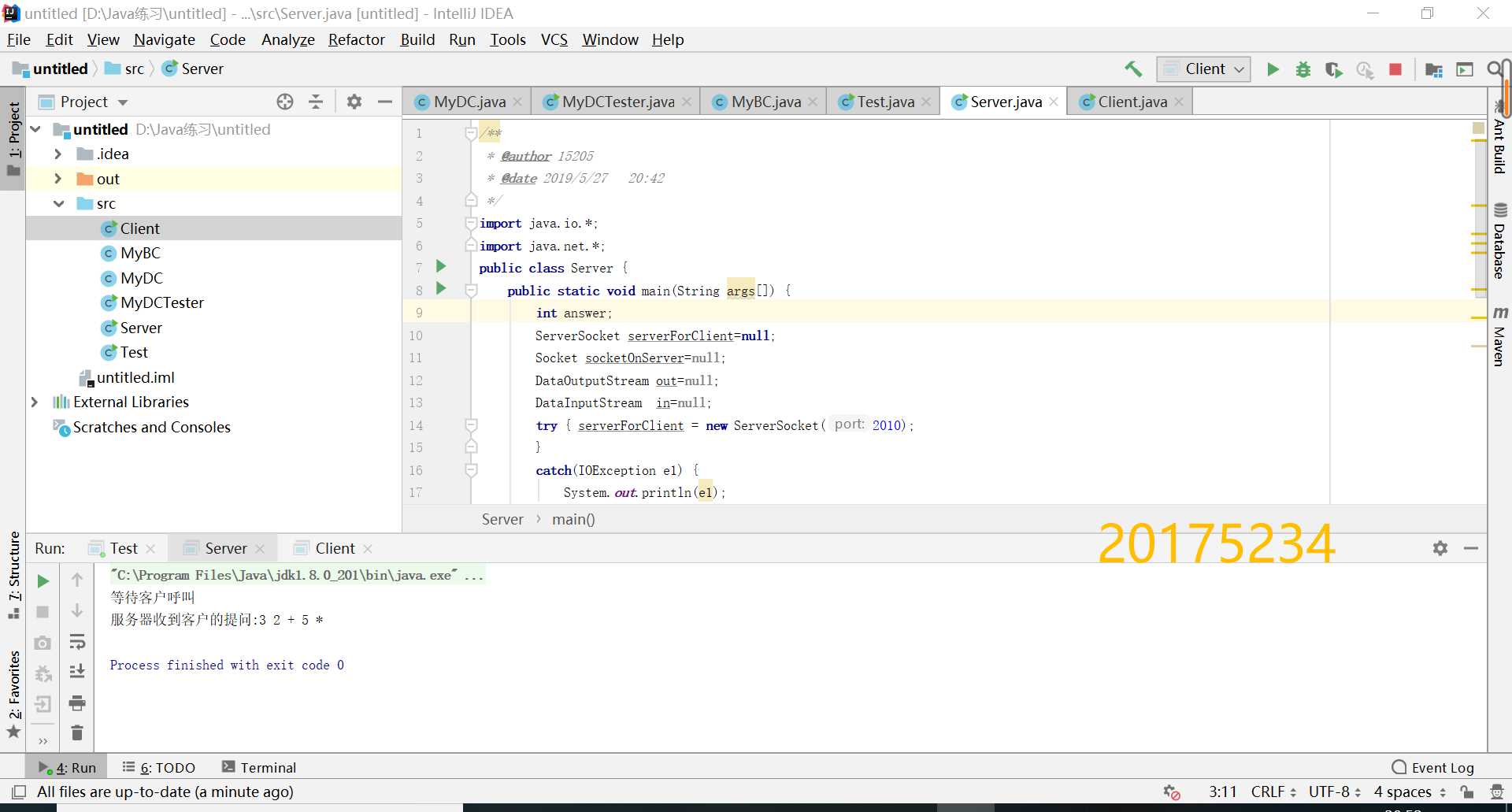This screenshot has width=1512, height=812.
Task: Click the search everywhere magnifier icon
Action: (x=1494, y=69)
